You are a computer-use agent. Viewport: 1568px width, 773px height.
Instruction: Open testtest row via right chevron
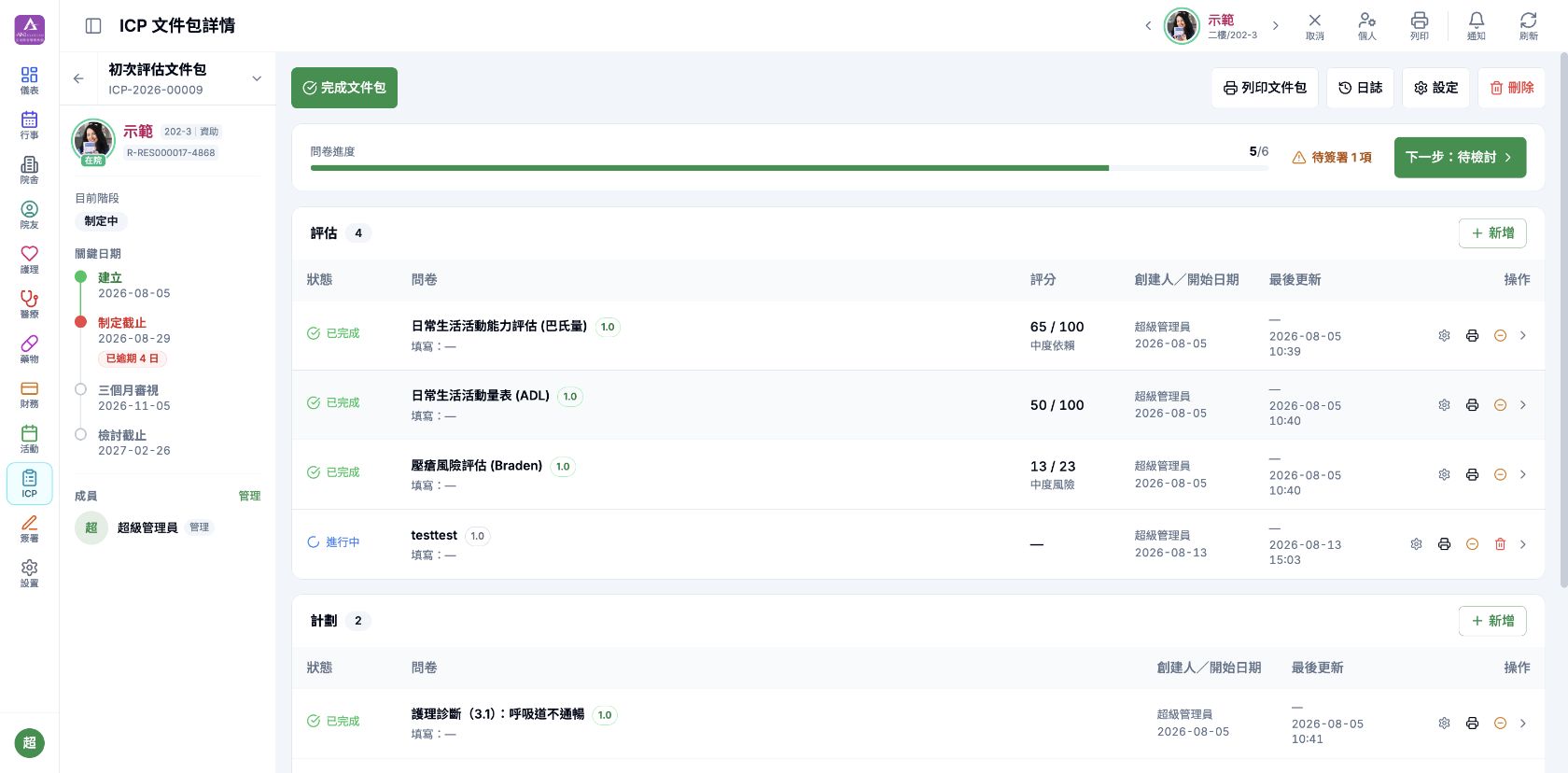coord(1523,544)
